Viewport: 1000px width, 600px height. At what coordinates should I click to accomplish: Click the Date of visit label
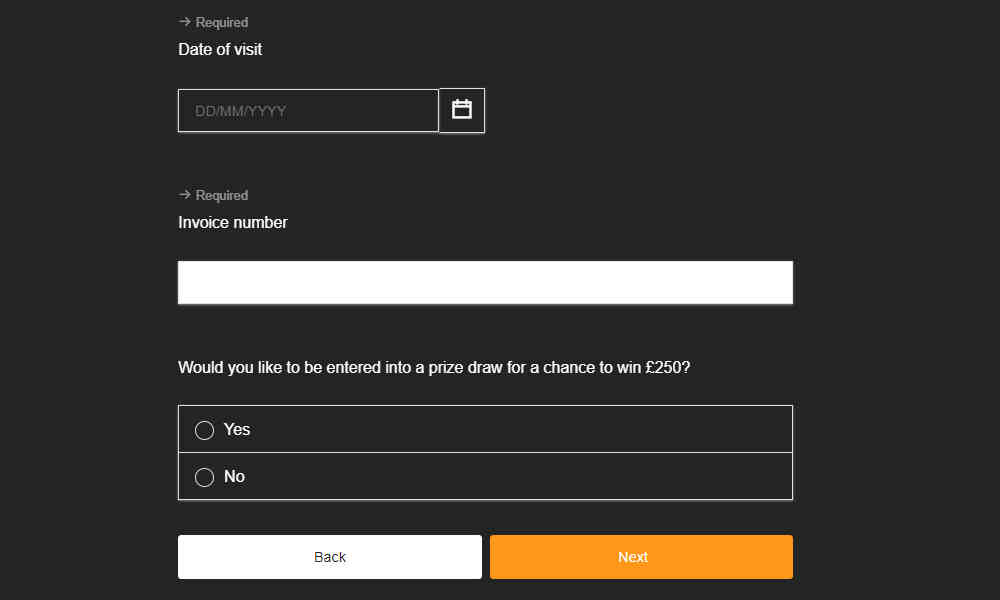(x=220, y=49)
